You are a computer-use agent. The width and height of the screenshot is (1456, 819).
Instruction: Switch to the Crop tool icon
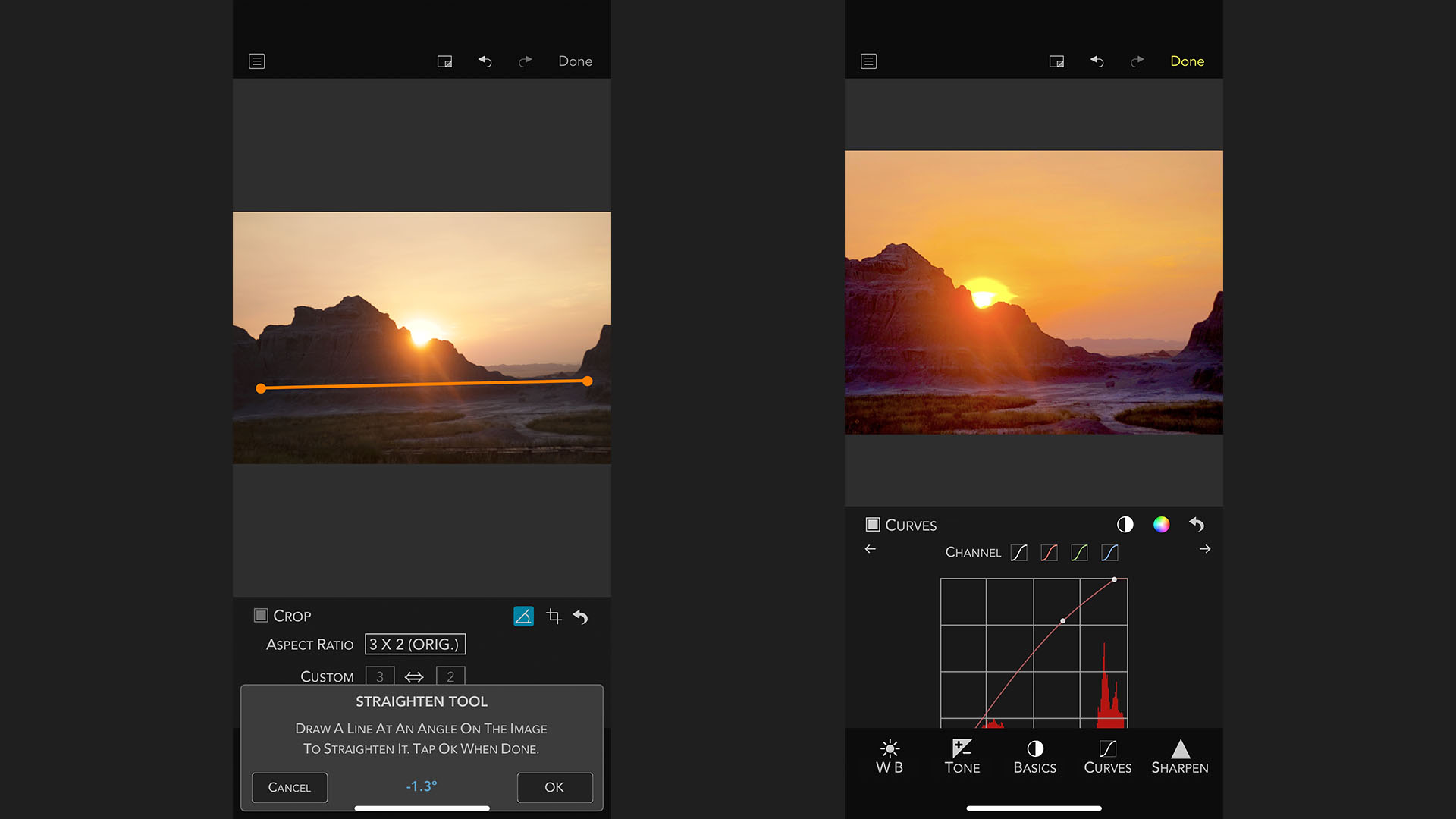(x=554, y=617)
